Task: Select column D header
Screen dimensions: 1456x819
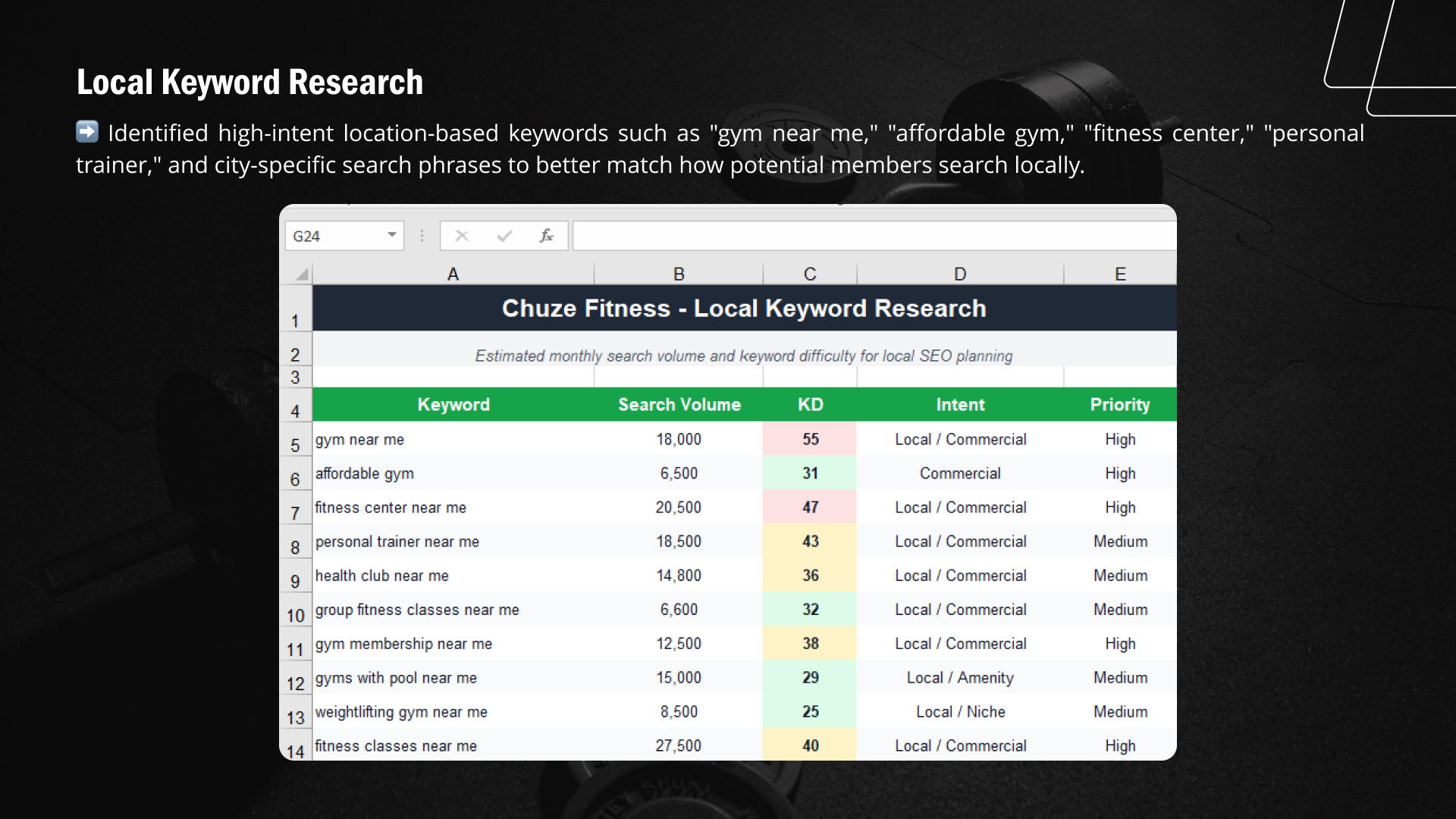Action: point(960,274)
